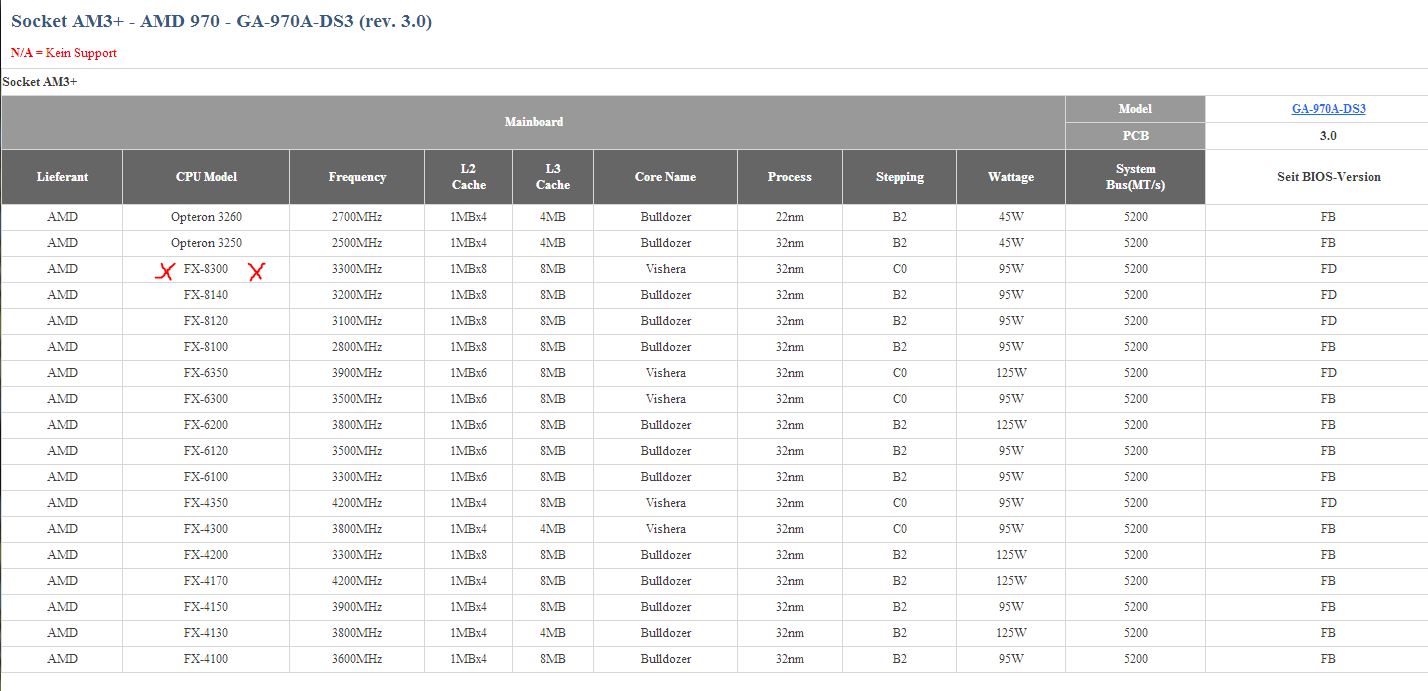Click the "Wattage" column header
The height and width of the screenshot is (691, 1428).
click(1011, 177)
